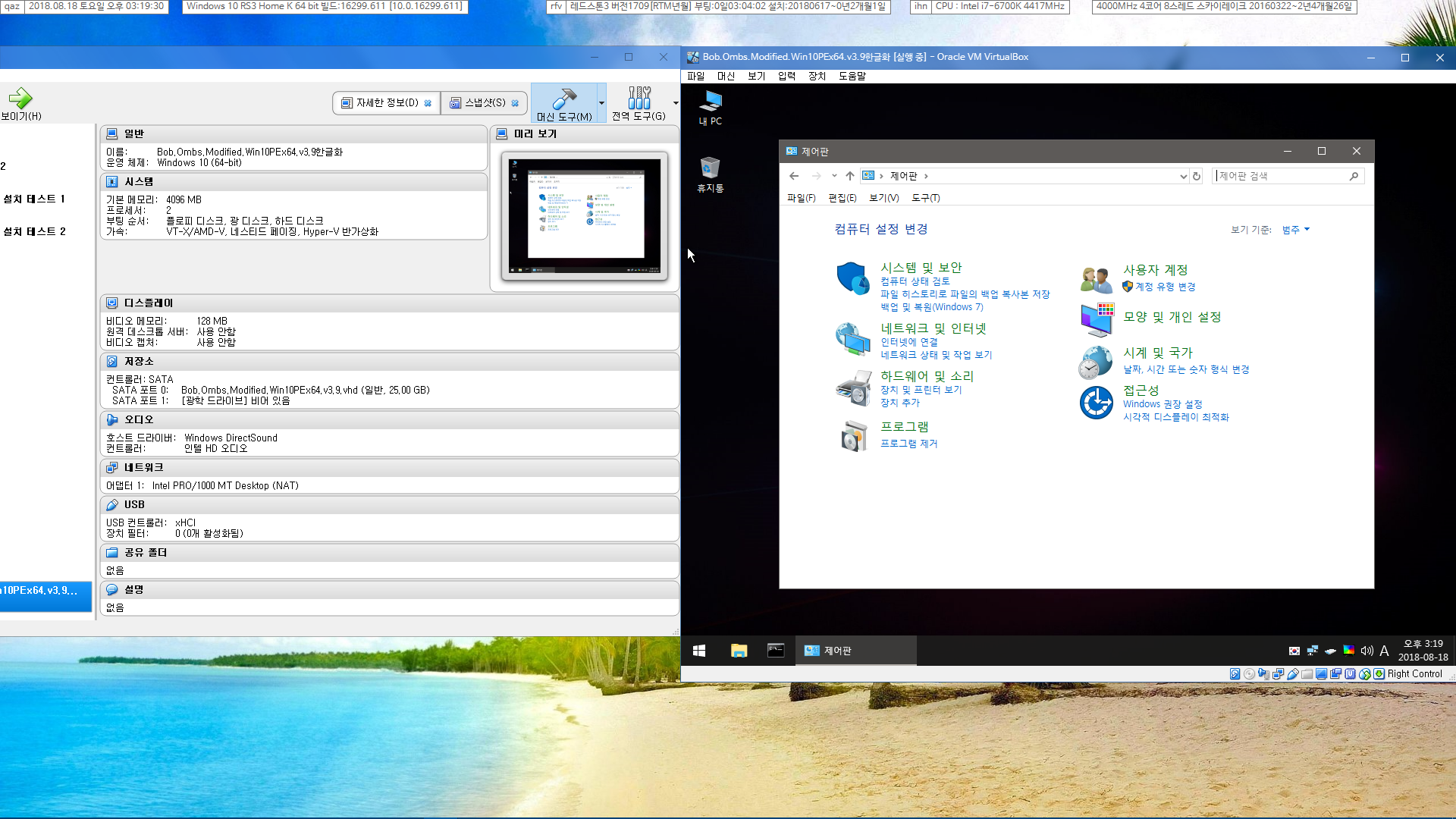The width and height of the screenshot is (1456, 819).
Task: Click the Network and Internet icon
Action: tap(853, 339)
